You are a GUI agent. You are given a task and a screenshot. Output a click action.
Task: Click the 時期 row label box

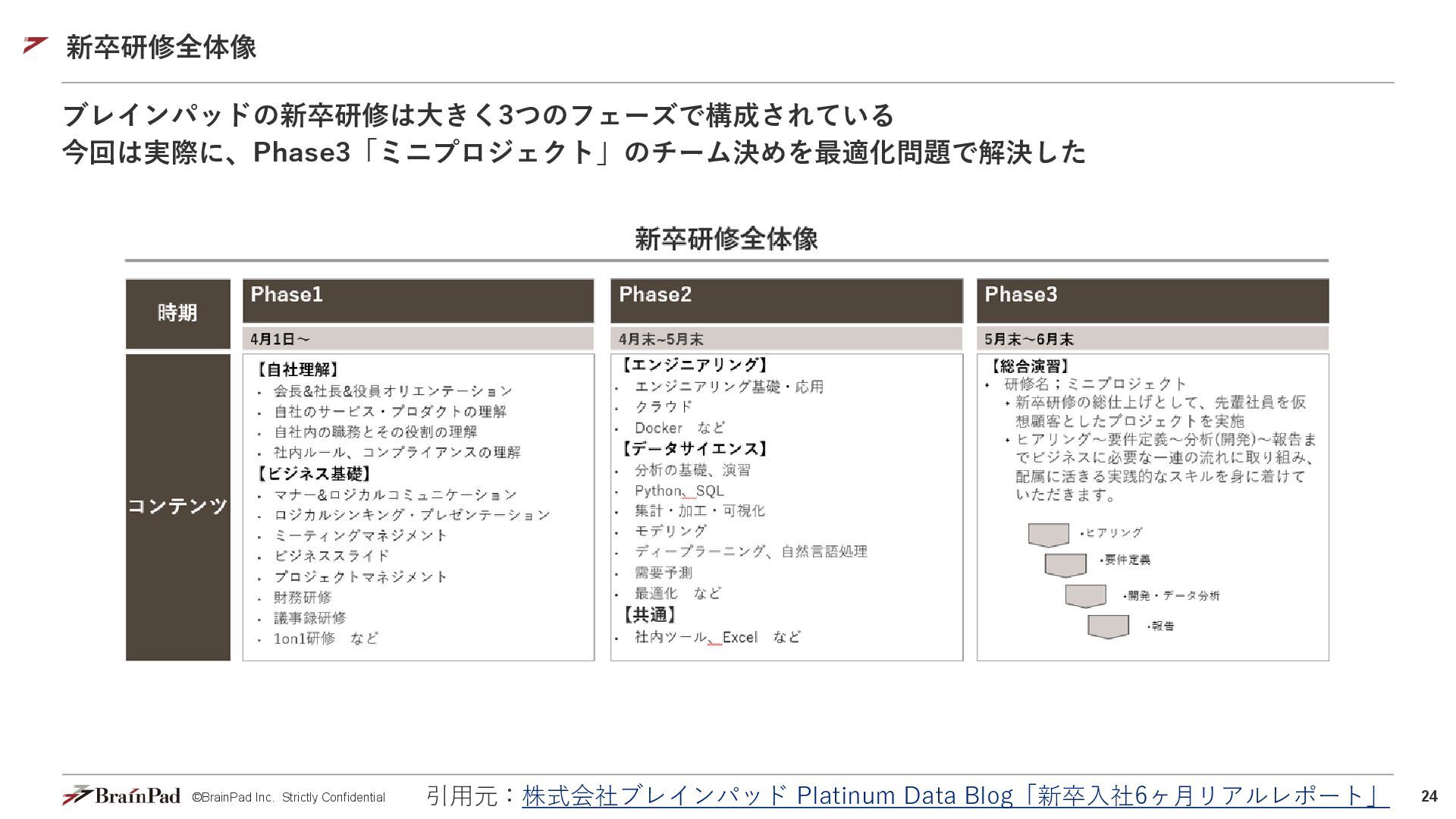coord(177,313)
